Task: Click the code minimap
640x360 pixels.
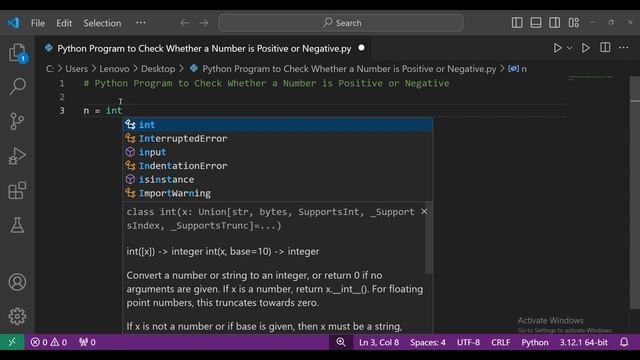Action: pyautogui.click(x=591, y=78)
